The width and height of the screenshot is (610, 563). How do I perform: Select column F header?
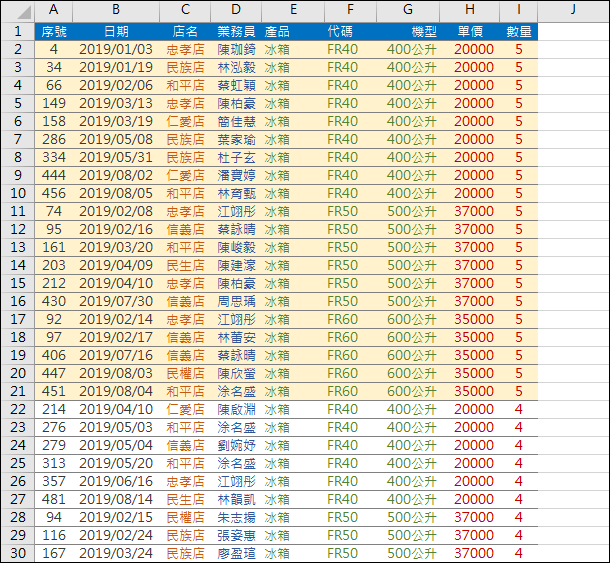click(351, 10)
